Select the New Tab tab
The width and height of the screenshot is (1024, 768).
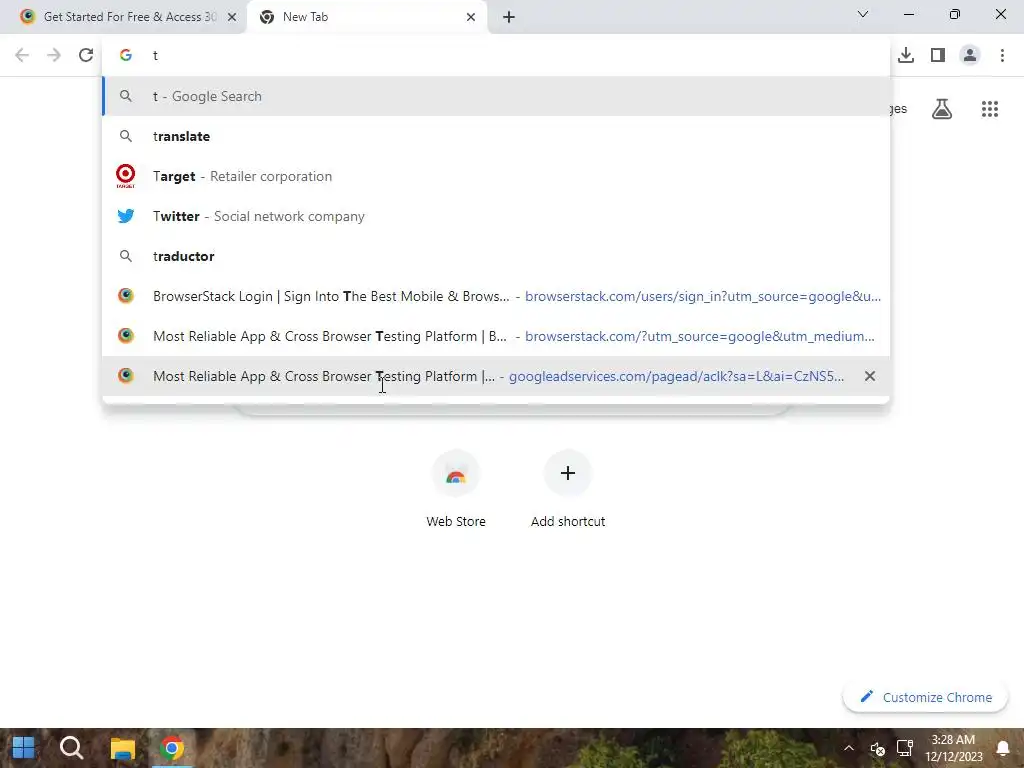pyautogui.click(x=367, y=17)
